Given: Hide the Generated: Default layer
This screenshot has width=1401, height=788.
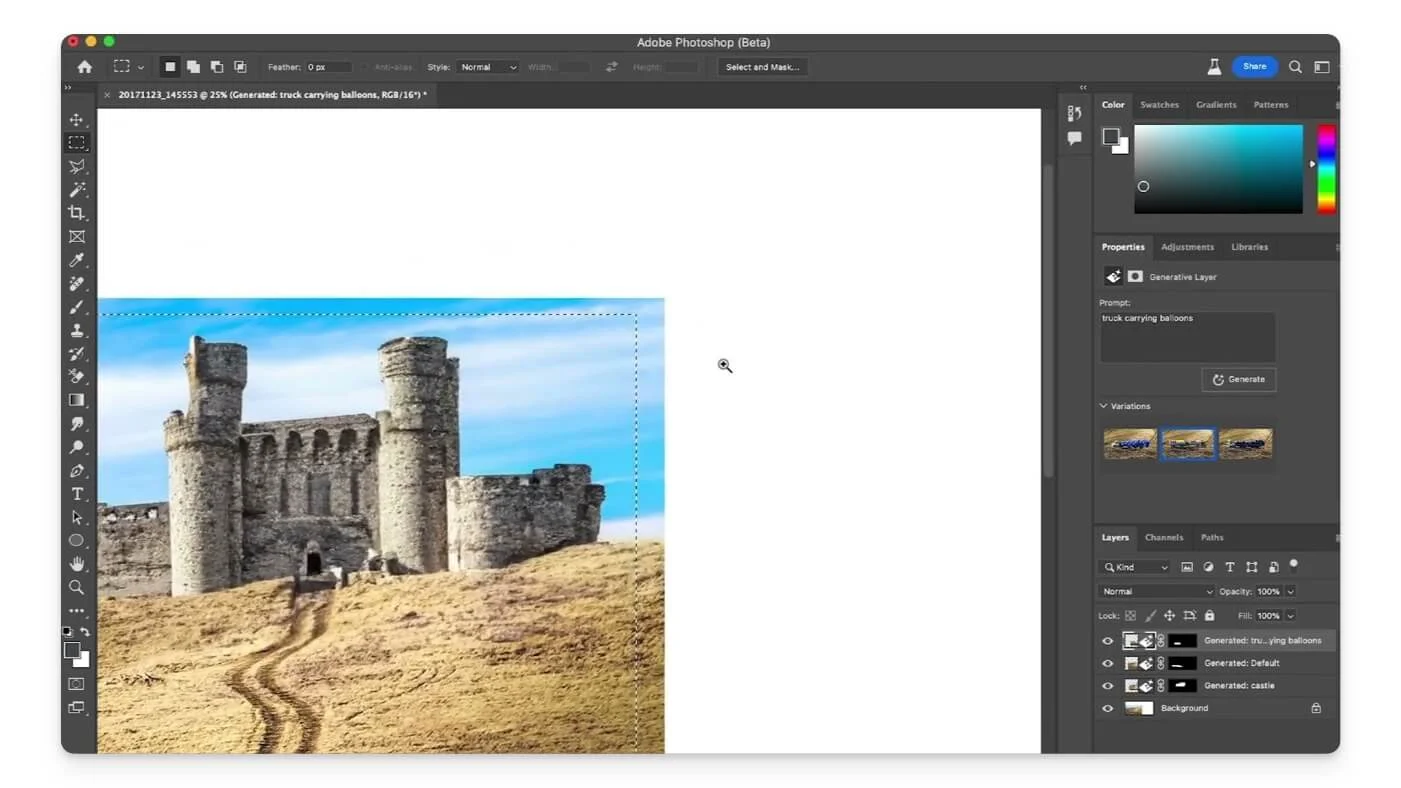Looking at the screenshot, I should (1107, 663).
